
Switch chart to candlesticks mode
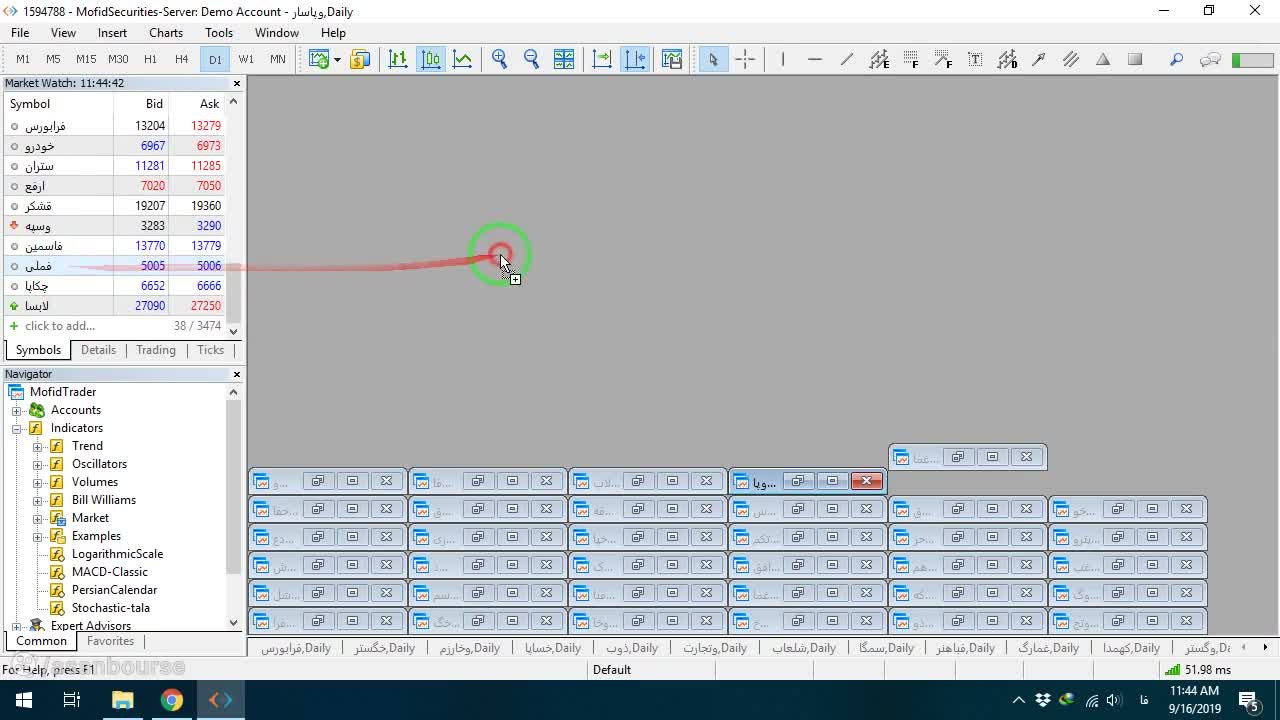(x=431, y=60)
